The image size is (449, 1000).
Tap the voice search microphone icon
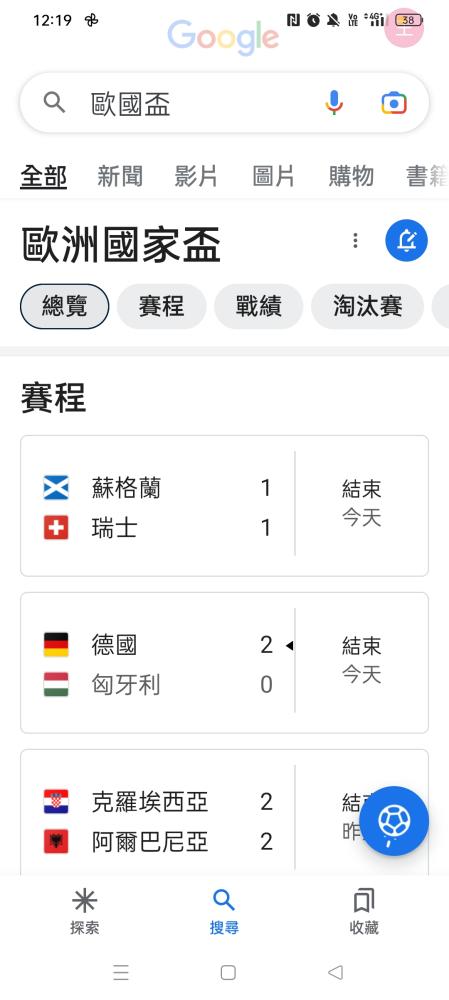pyautogui.click(x=334, y=103)
